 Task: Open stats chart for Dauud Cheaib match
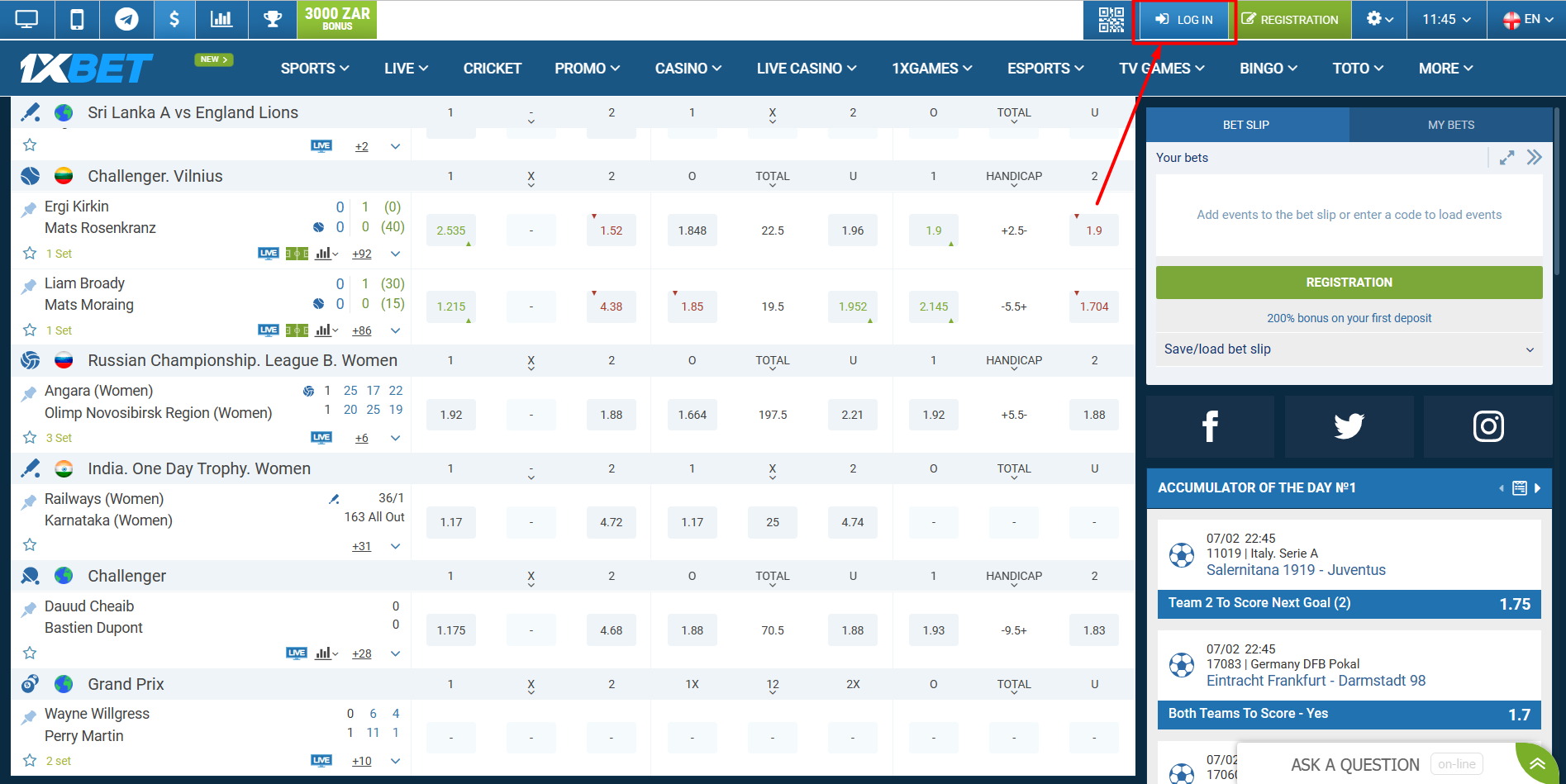[x=326, y=653]
